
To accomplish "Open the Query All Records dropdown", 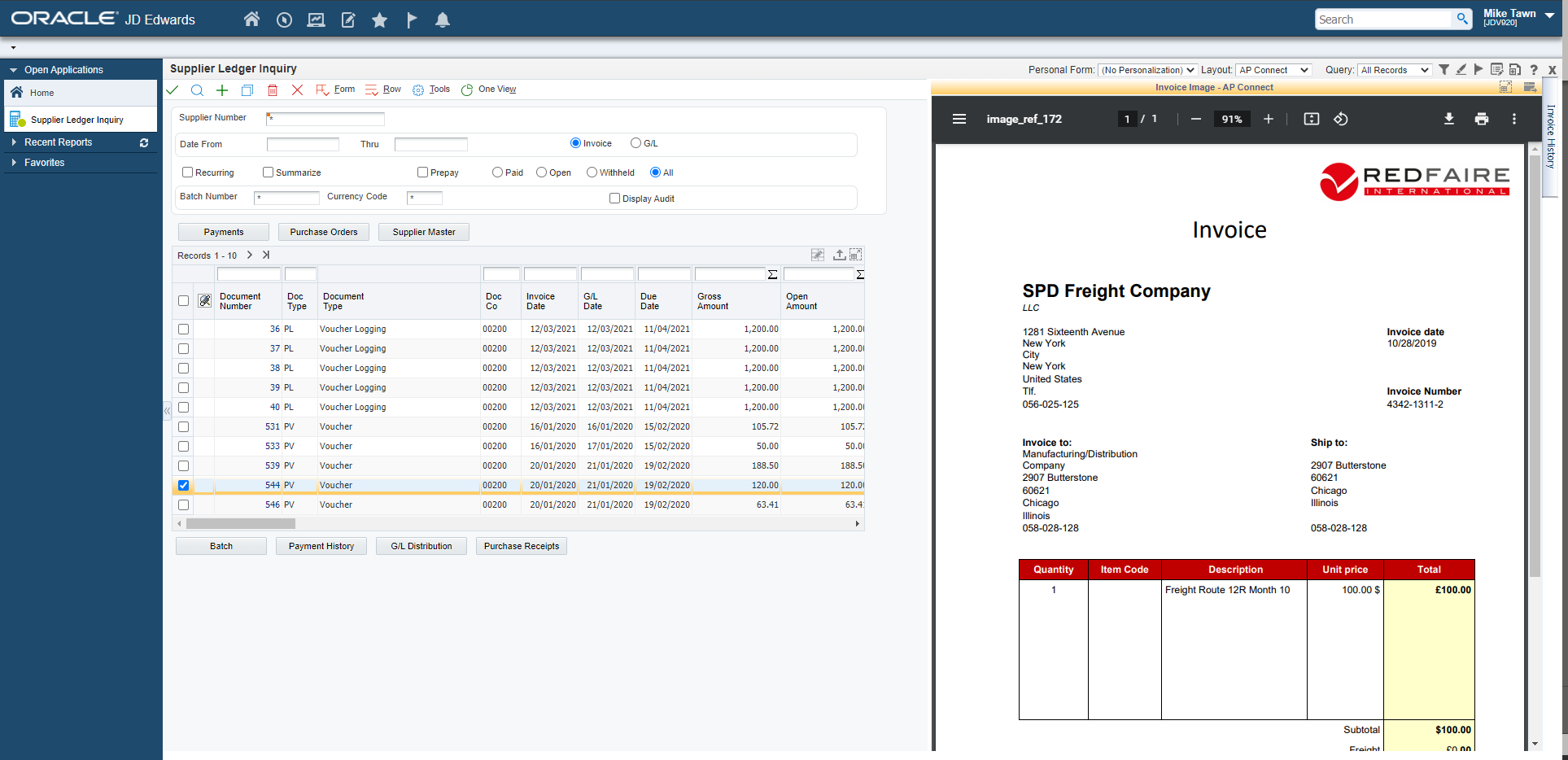I will [x=1395, y=70].
